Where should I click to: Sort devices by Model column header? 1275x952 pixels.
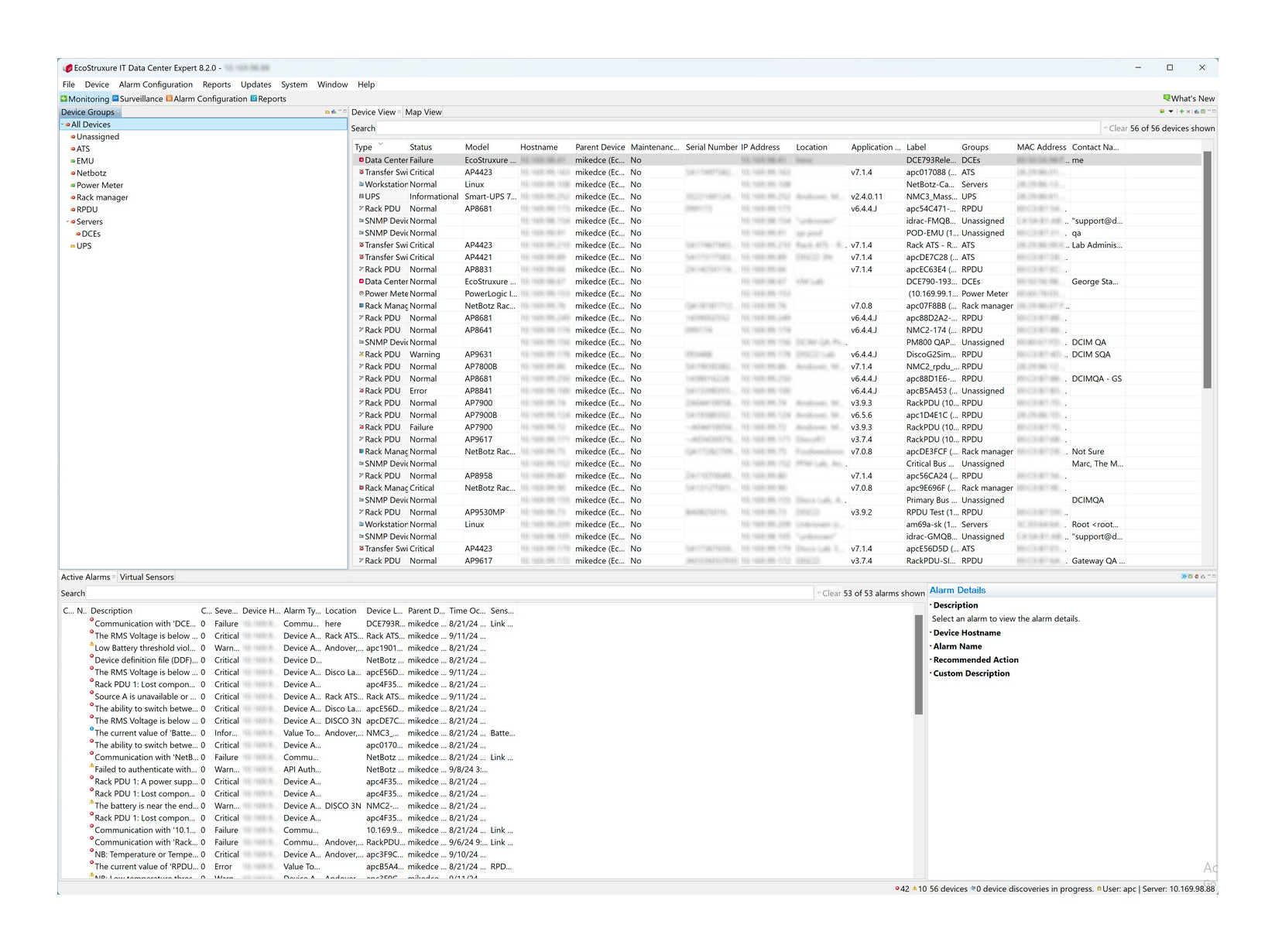tap(477, 147)
